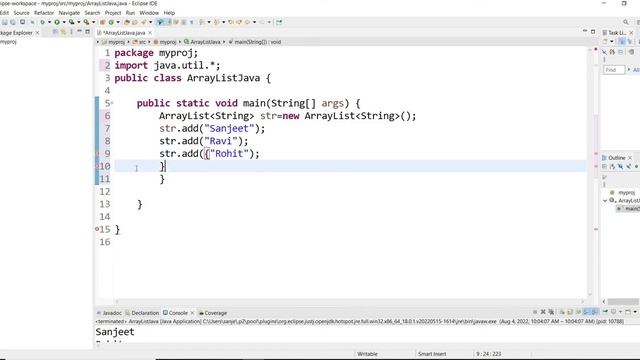Terminate the process in the Console toolbar

[535, 312]
